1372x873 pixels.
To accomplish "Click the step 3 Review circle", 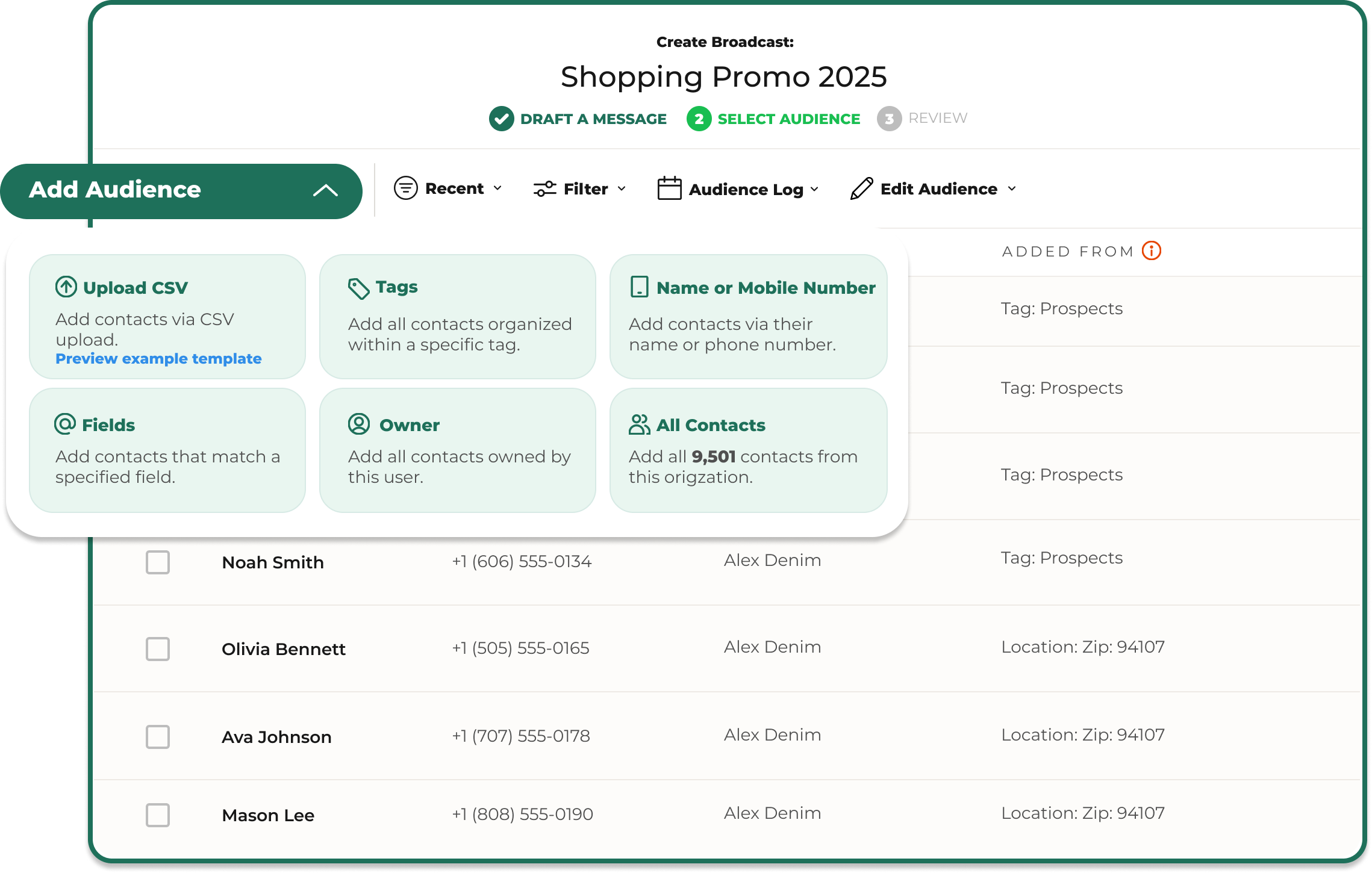I will [889, 119].
